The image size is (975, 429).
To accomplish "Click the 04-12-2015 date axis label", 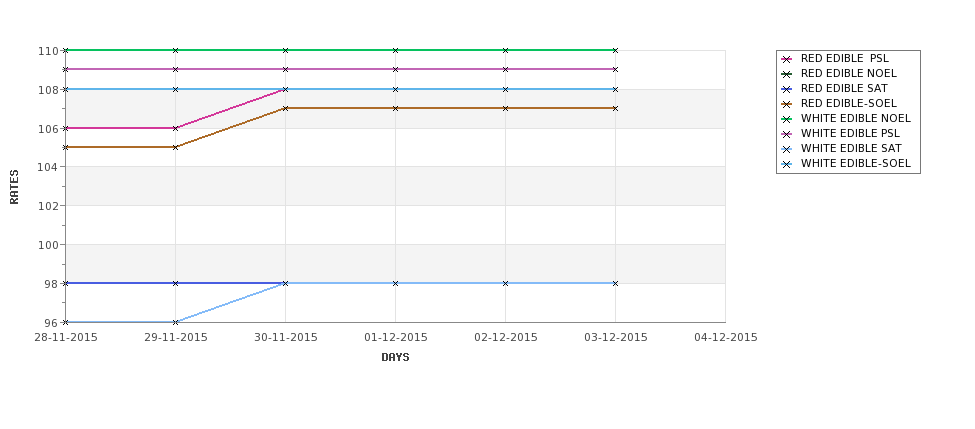I will pyautogui.click(x=726, y=338).
